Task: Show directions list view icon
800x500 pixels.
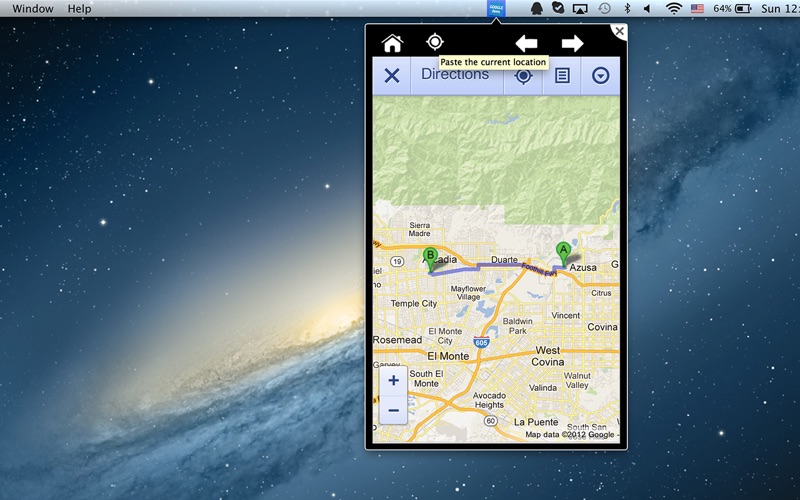Action: coord(562,76)
